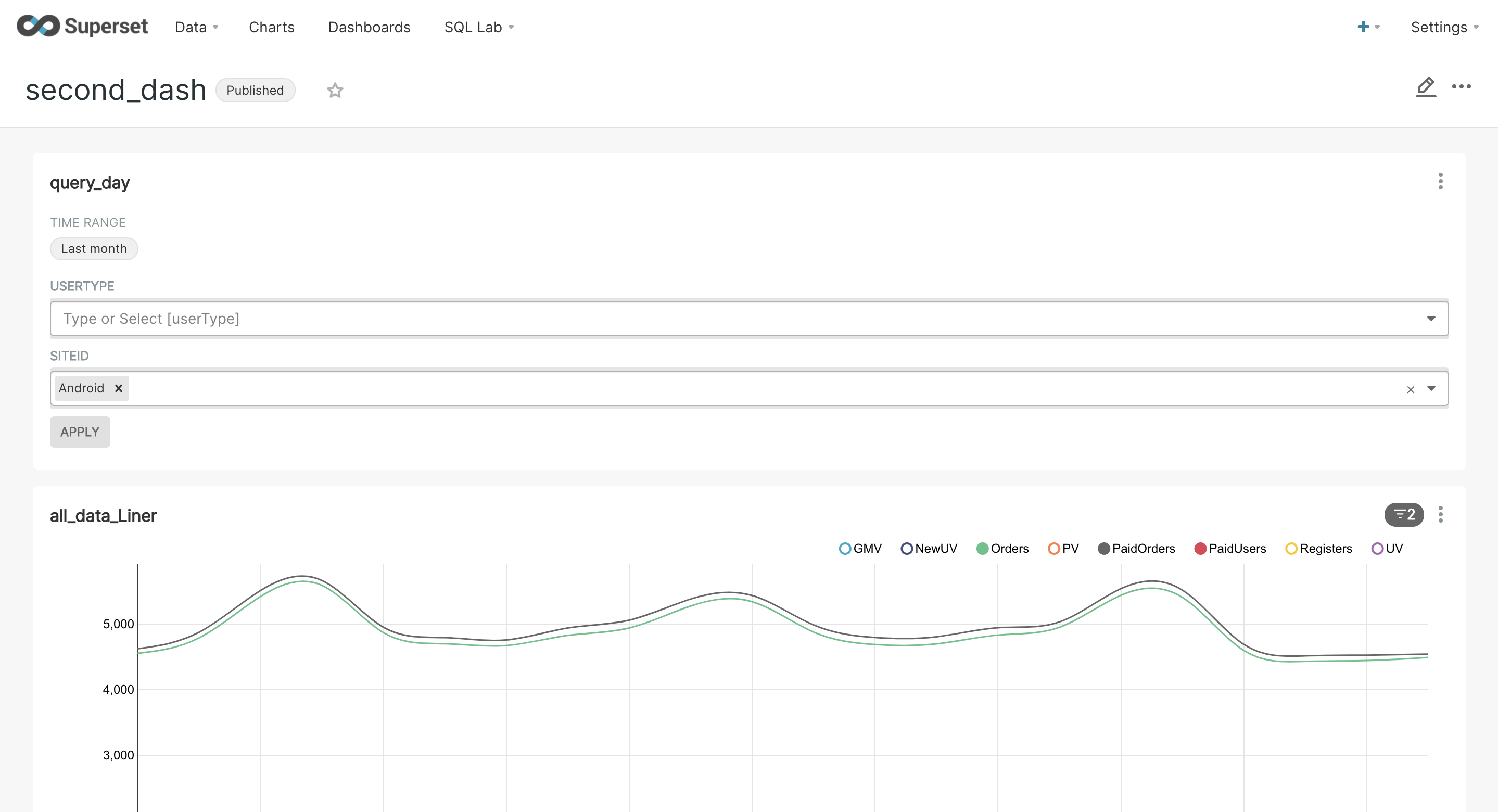Image resolution: width=1498 pixels, height=812 pixels.
Task: Open the plus add-new menu
Action: tap(1367, 27)
